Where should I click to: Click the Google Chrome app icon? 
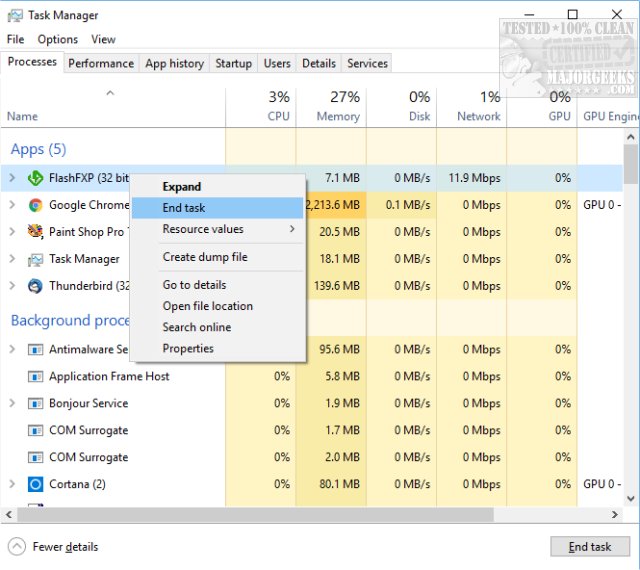pos(35,205)
